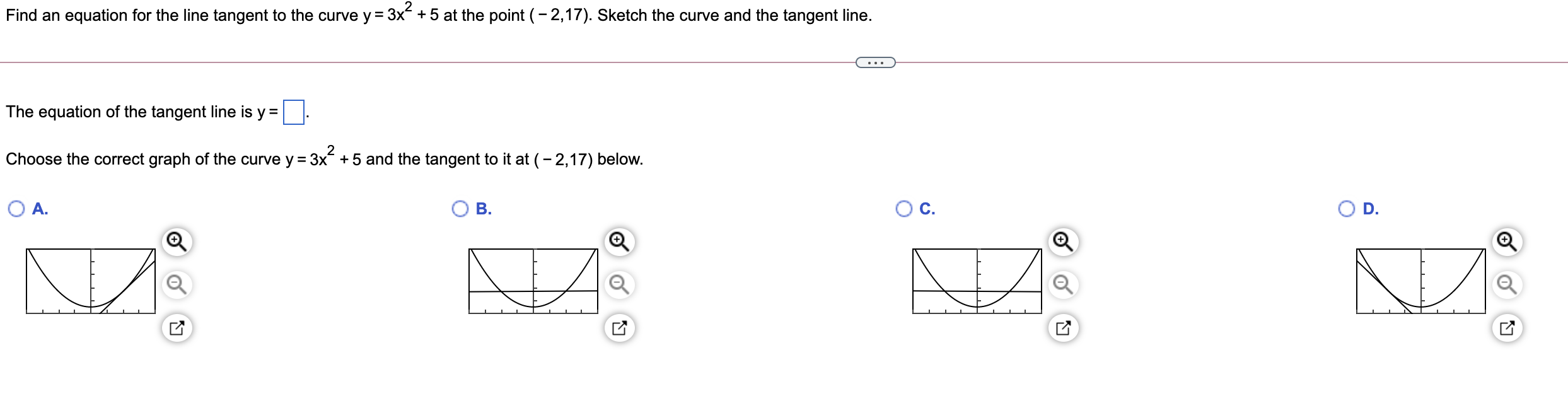This screenshot has width=1568, height=396.
Task: Select answer choice B
Action: [x=460, y=208]
